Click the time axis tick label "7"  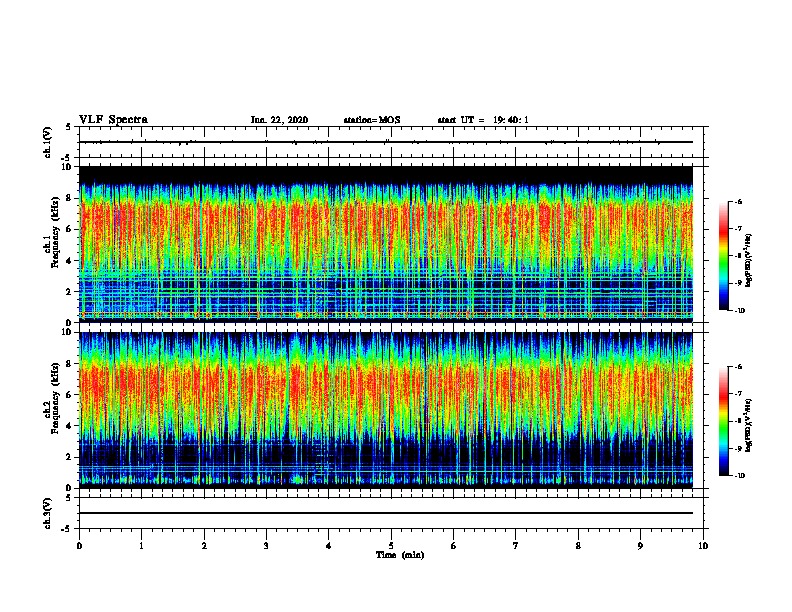pyautogui.click(x=516, y=546)
